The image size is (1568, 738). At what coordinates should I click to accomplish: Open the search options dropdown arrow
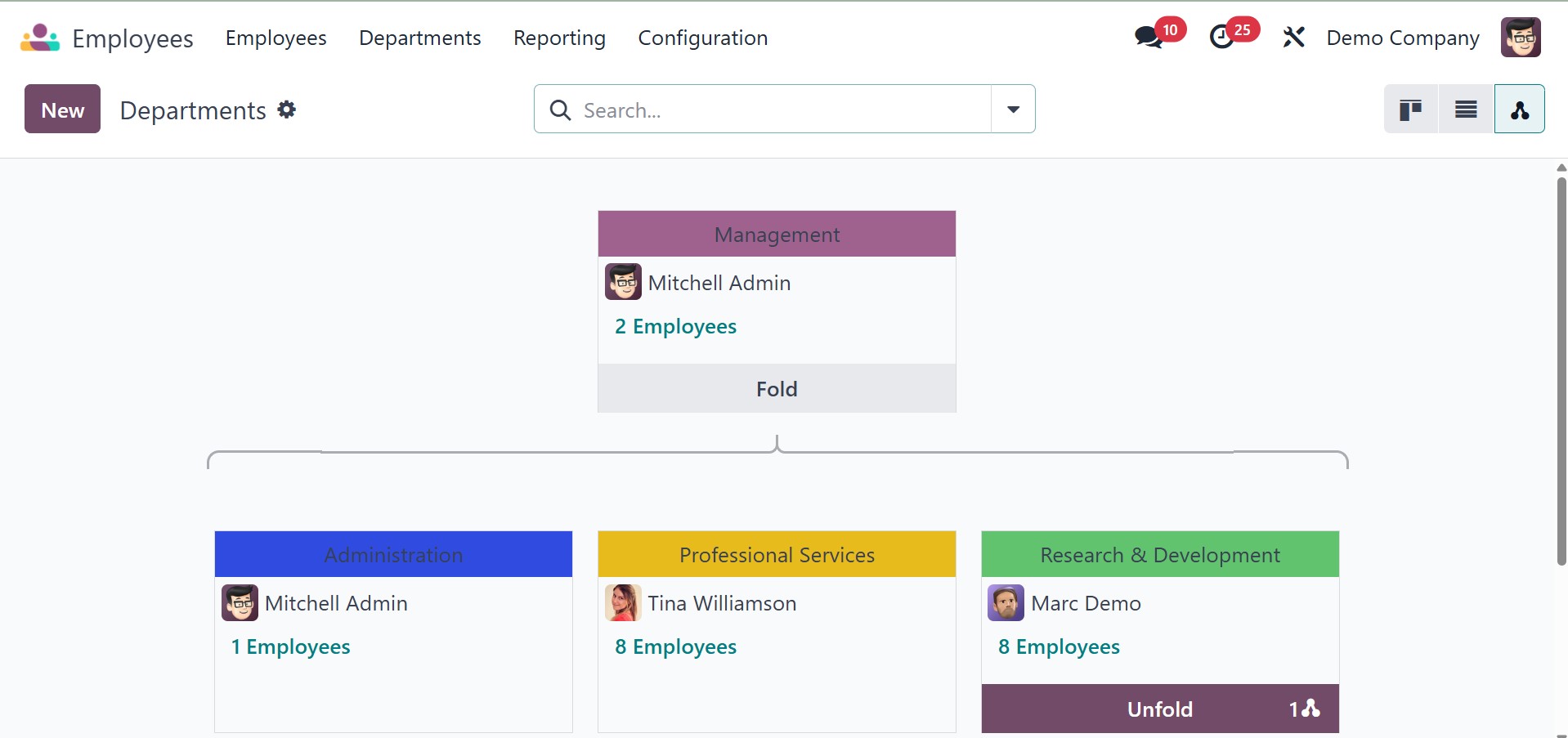[1013, 110]
